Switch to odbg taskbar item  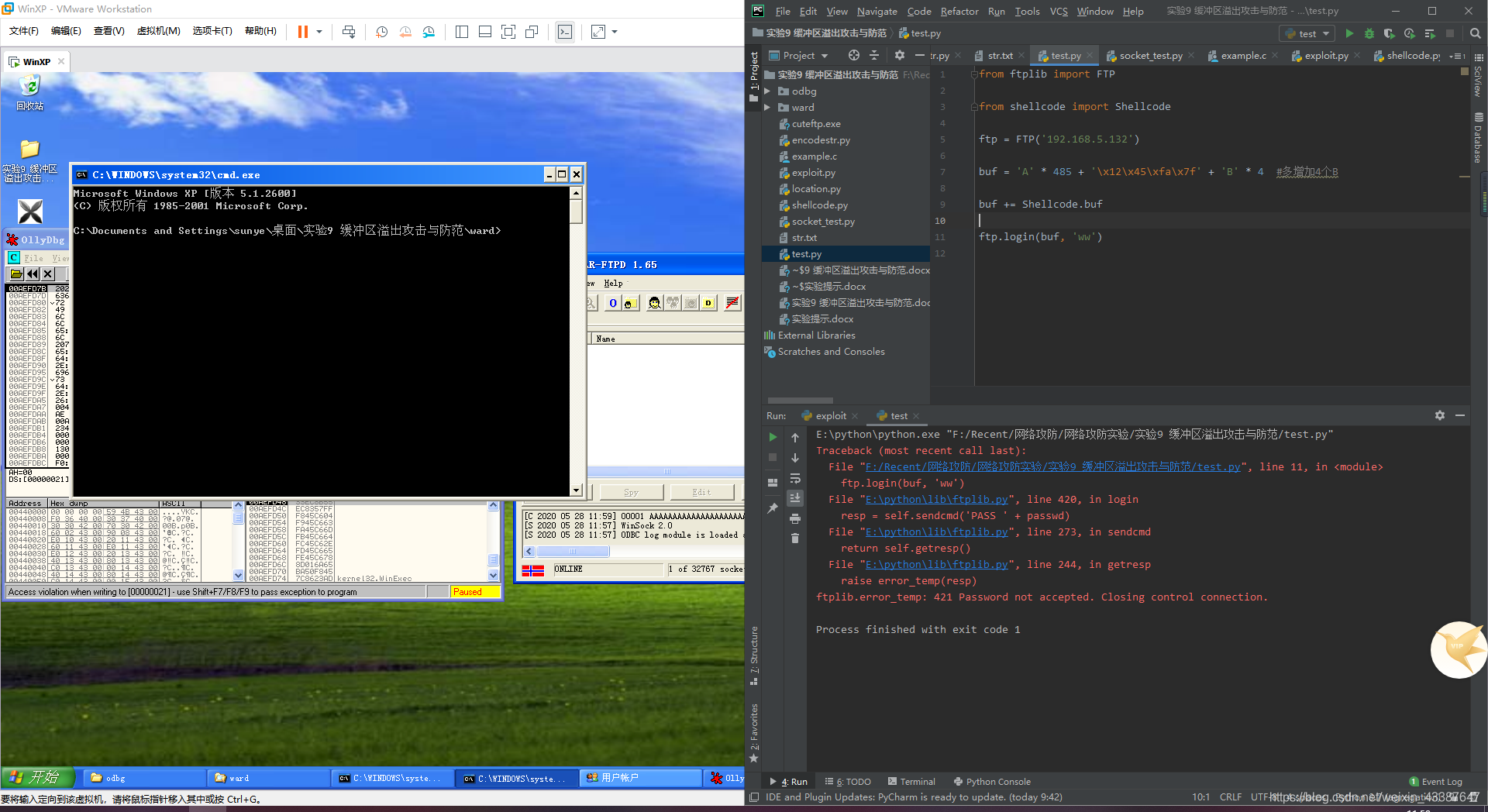click(x=144, y=778)
